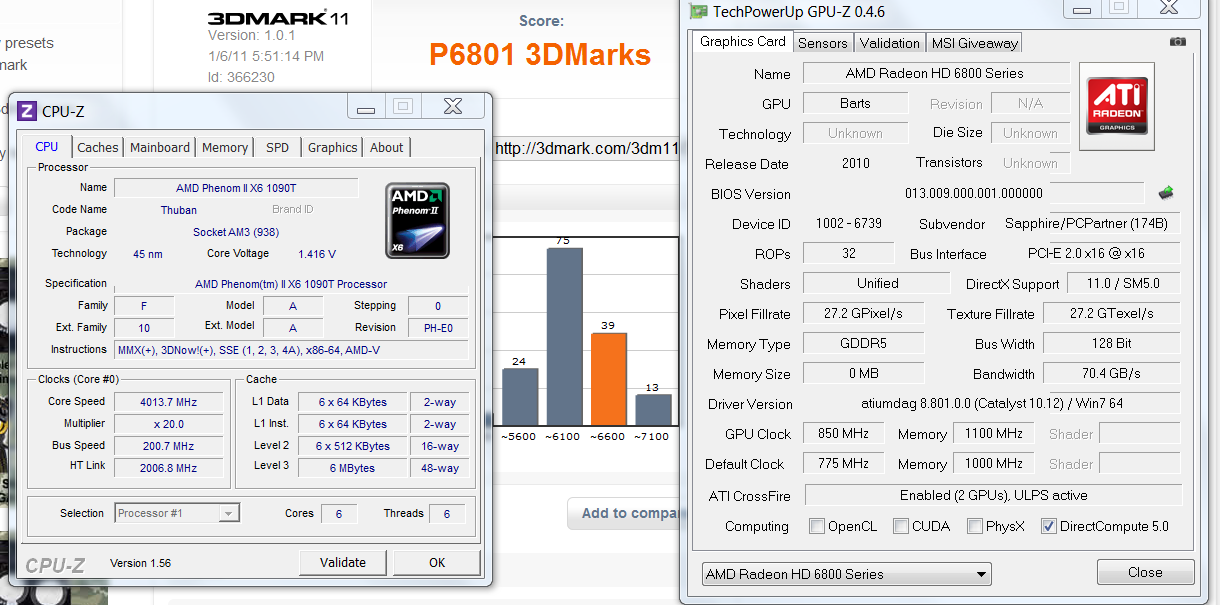Screen dimensions: 1220x605
Task: Toggle the CUDA checkbox
Action: pos(901,526)
